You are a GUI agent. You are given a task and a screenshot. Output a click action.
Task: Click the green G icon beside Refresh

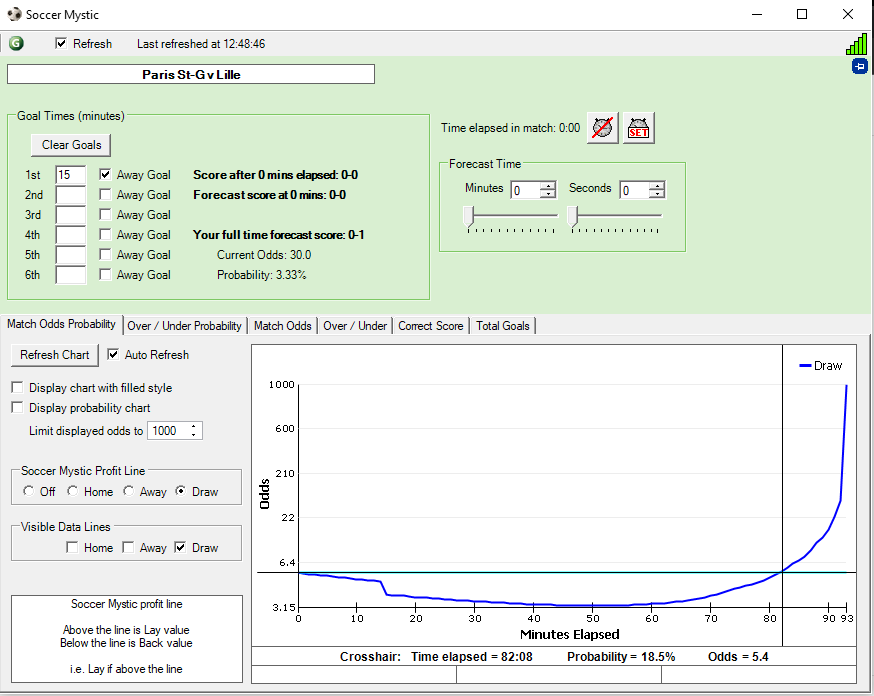pyautogui.click(x=16, y=43)
